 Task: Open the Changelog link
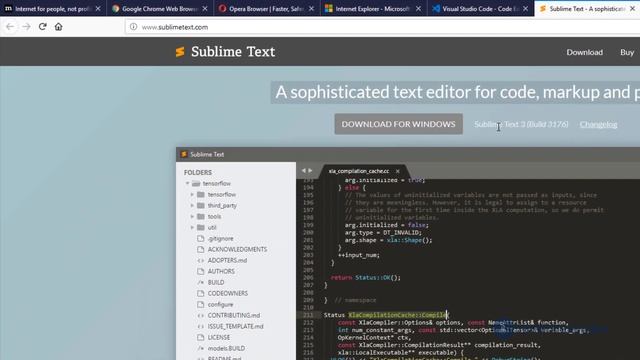click(598, 124)
